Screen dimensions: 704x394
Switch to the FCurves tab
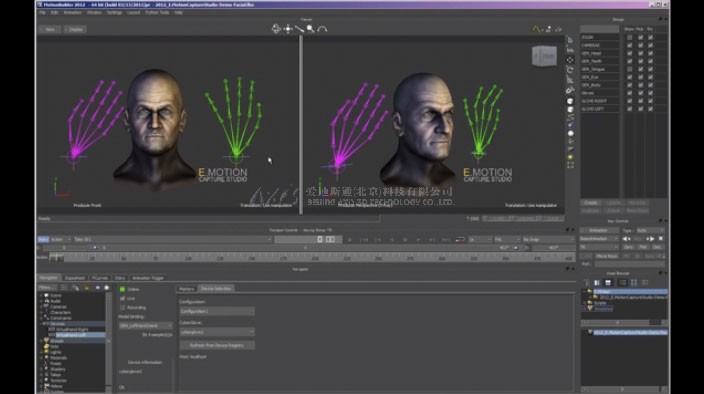click(x=100, y=278)
